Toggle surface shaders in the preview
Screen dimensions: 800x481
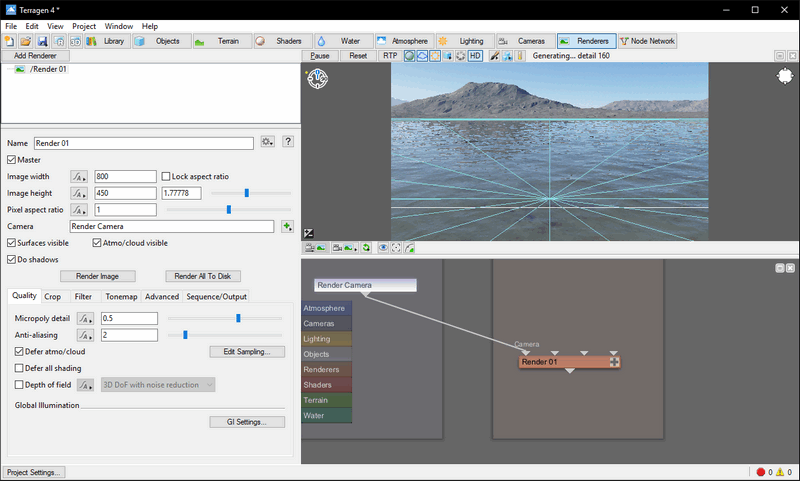pyautogui.click(x=409, y=56)
